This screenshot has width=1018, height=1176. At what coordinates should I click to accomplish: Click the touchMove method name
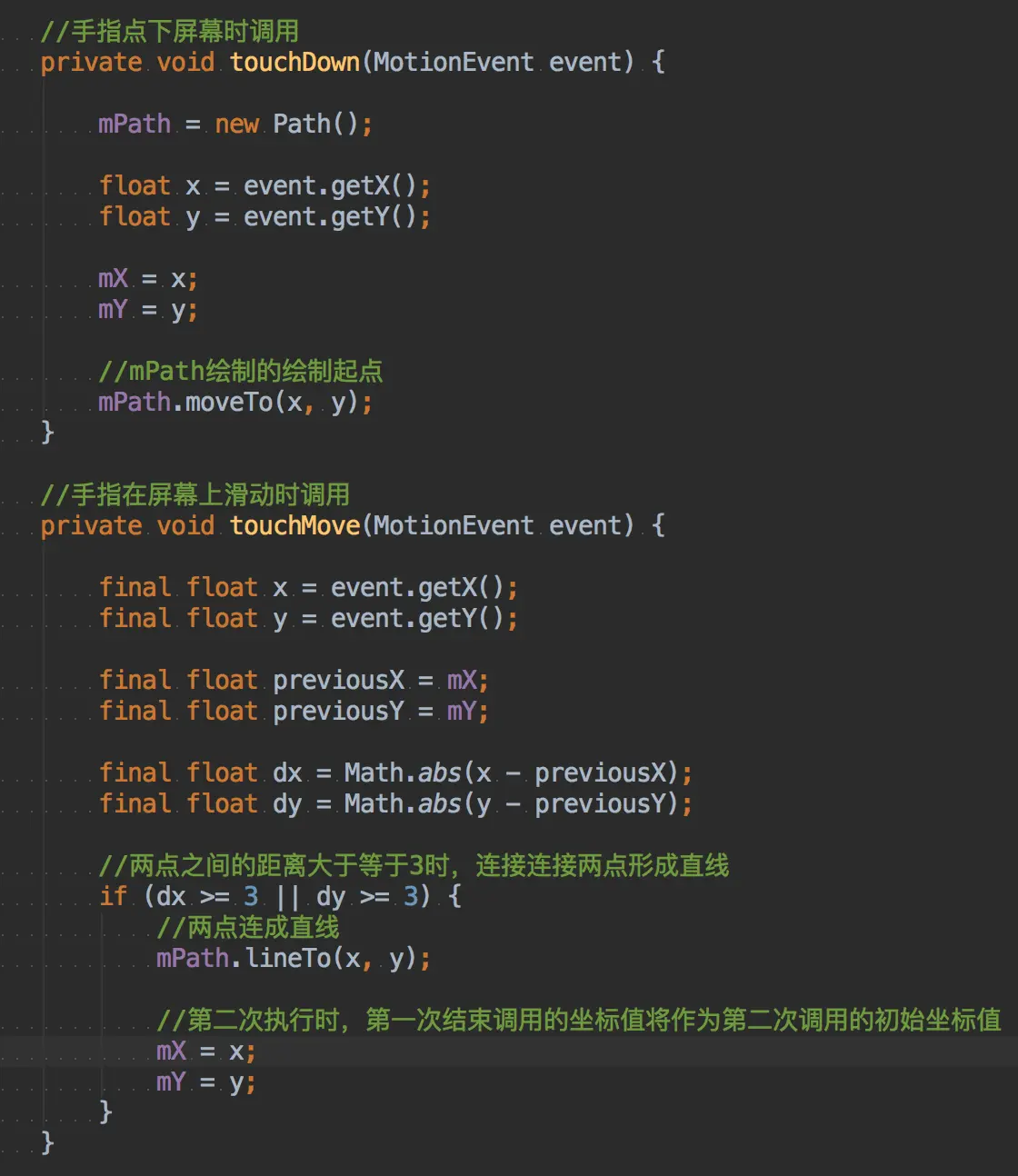click(294, 525)
